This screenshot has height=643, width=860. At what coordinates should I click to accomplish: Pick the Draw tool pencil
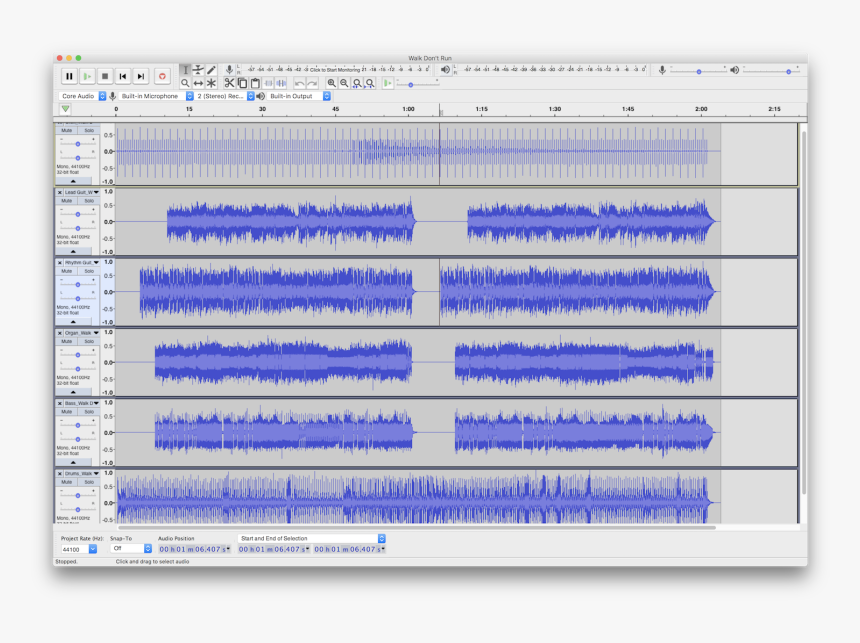pyautogui.click(x=211, y=69)
